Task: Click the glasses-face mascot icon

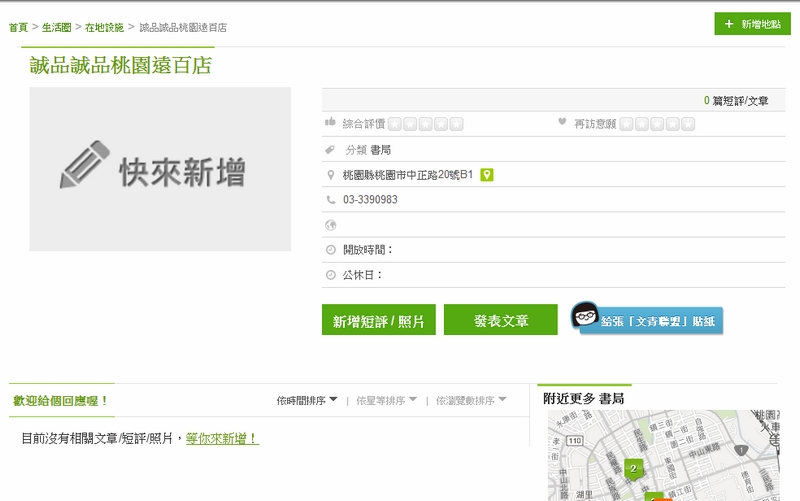Action: coord(585,315)
